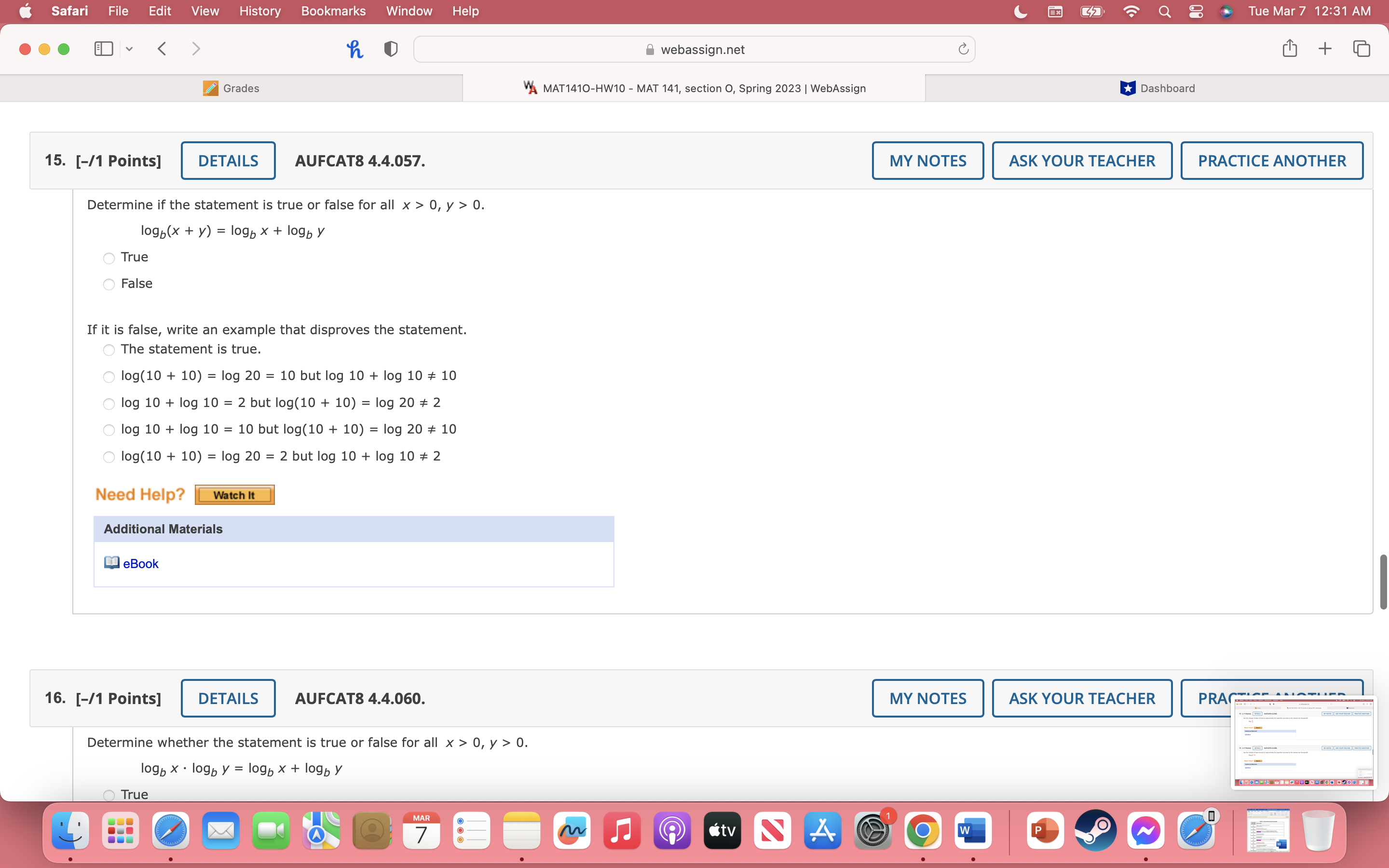Open the Bookmarks menu
Image resolution: width=1389 pixels, height=868 pixels.
pos(333,11)
